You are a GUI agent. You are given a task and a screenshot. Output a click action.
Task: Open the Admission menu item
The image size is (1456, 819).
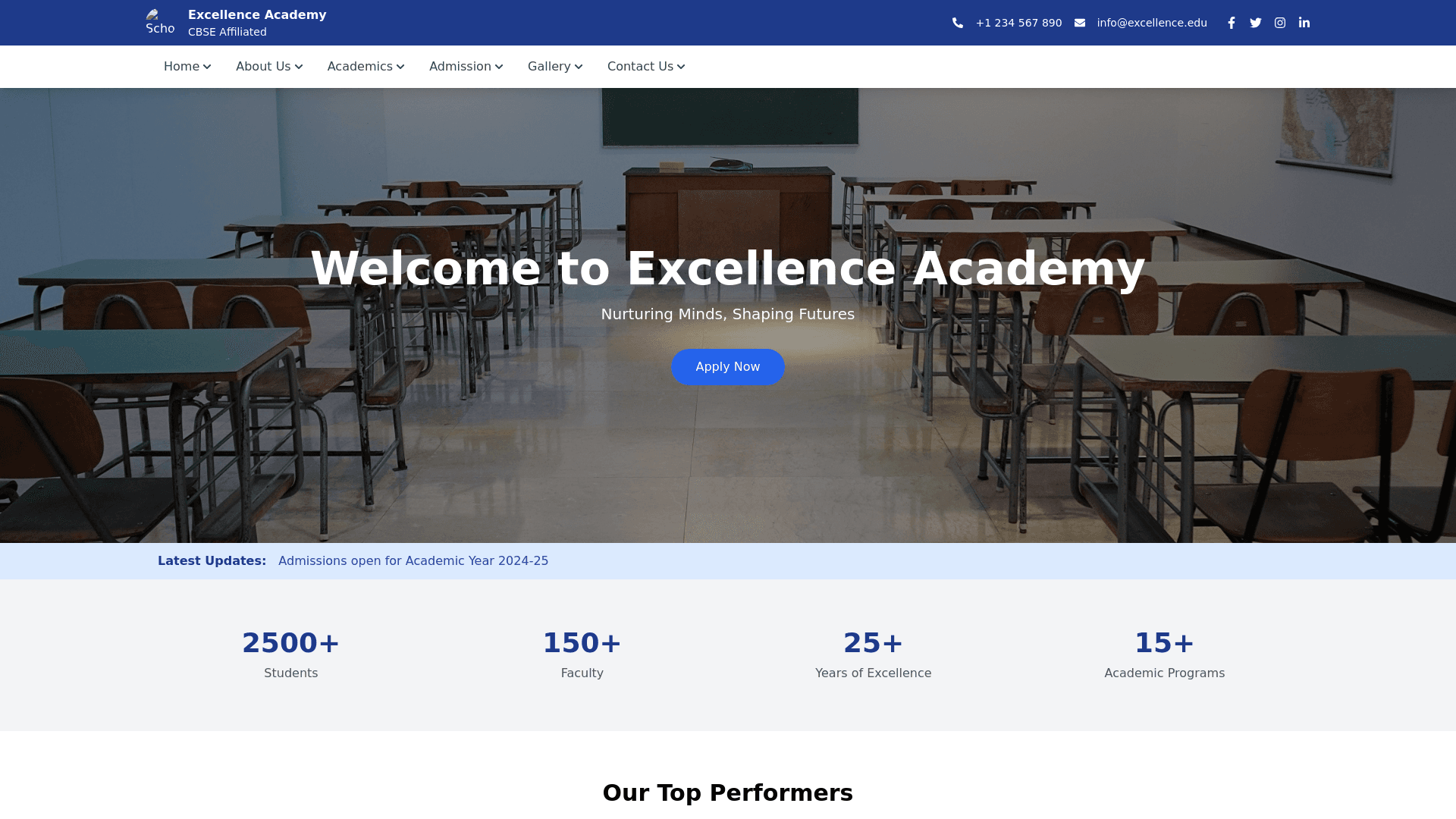point(466,67)
